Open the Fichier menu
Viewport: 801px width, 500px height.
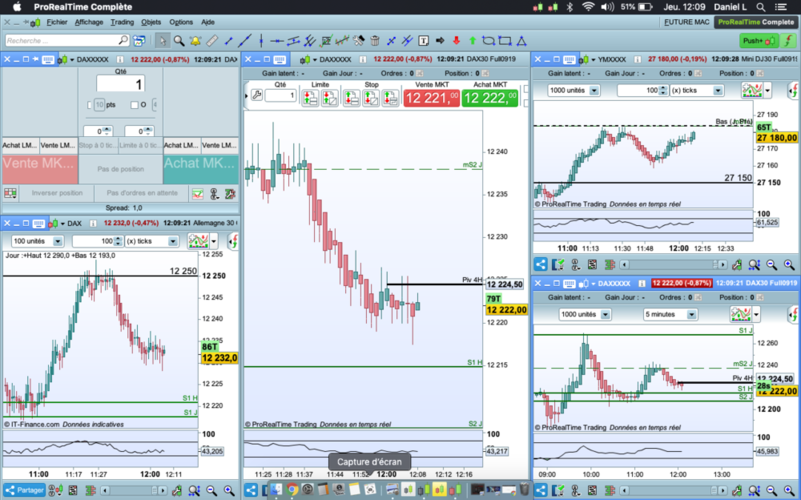tap(57, 22)
